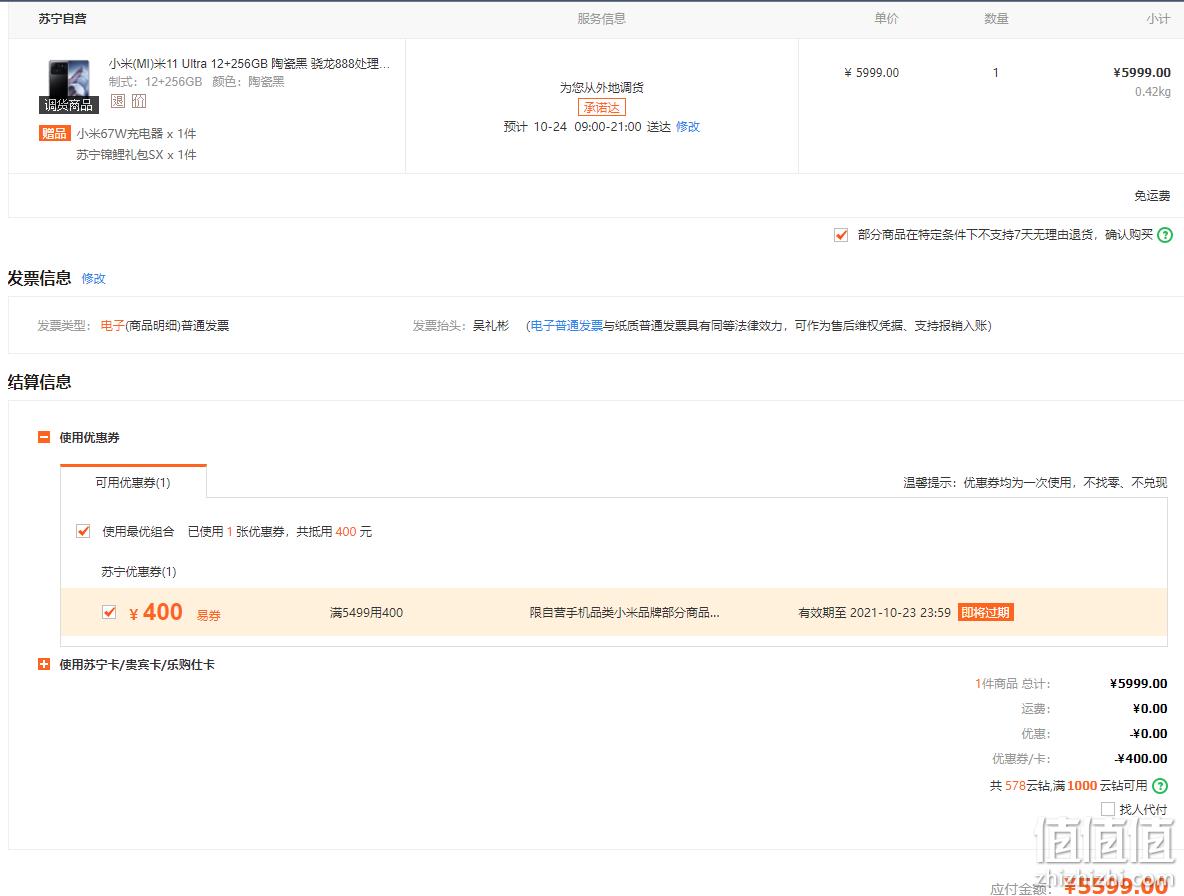
Task: Click the ¥400 coupon amount
Action: click(x=156, y=611)
